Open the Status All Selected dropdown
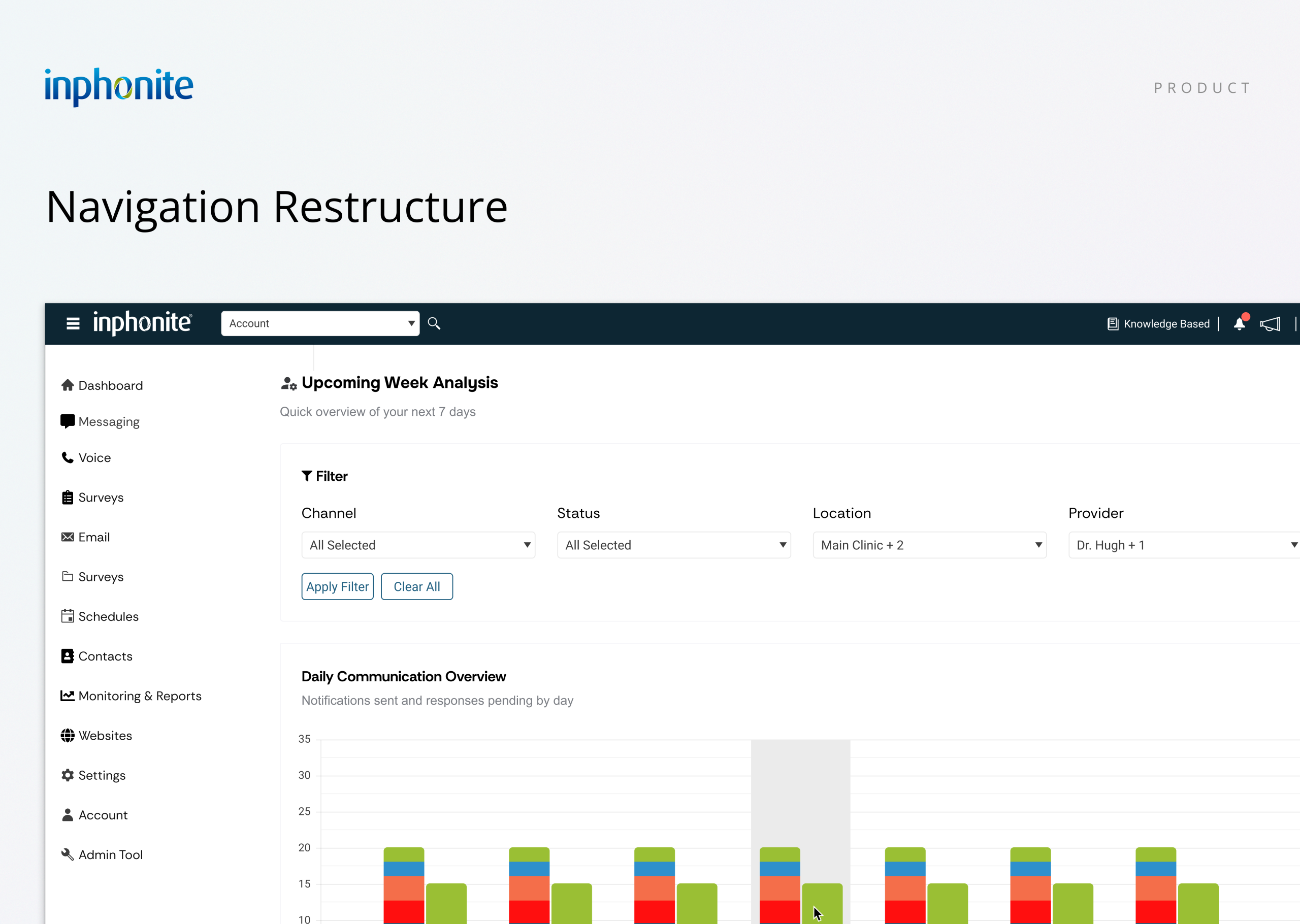This screenshot has height=924, width=1300. pyautogui.click(x=673, y=545)
